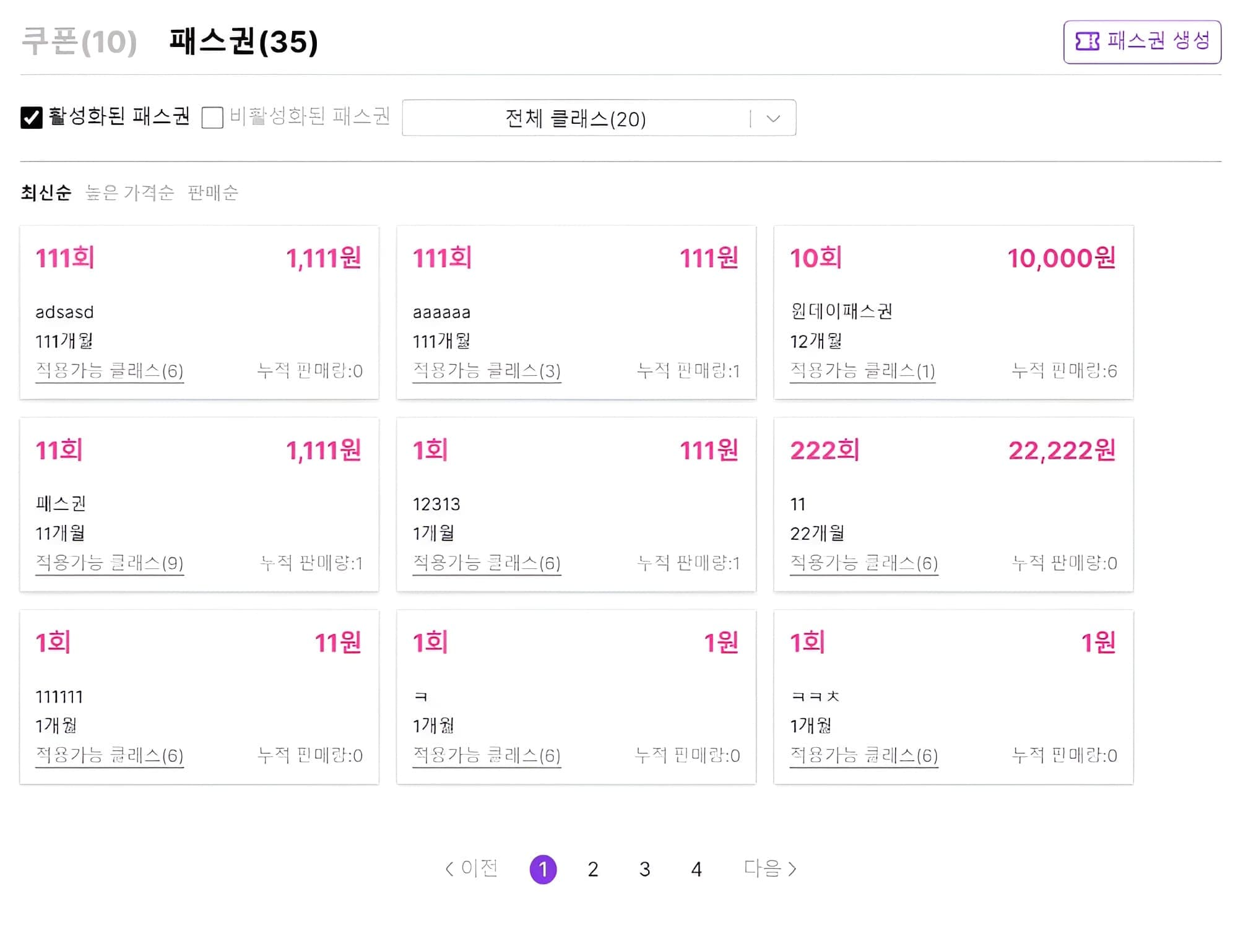Select page 4 in pagination
The width and height of the screenshot is (1238, 952).
(696, 868)
